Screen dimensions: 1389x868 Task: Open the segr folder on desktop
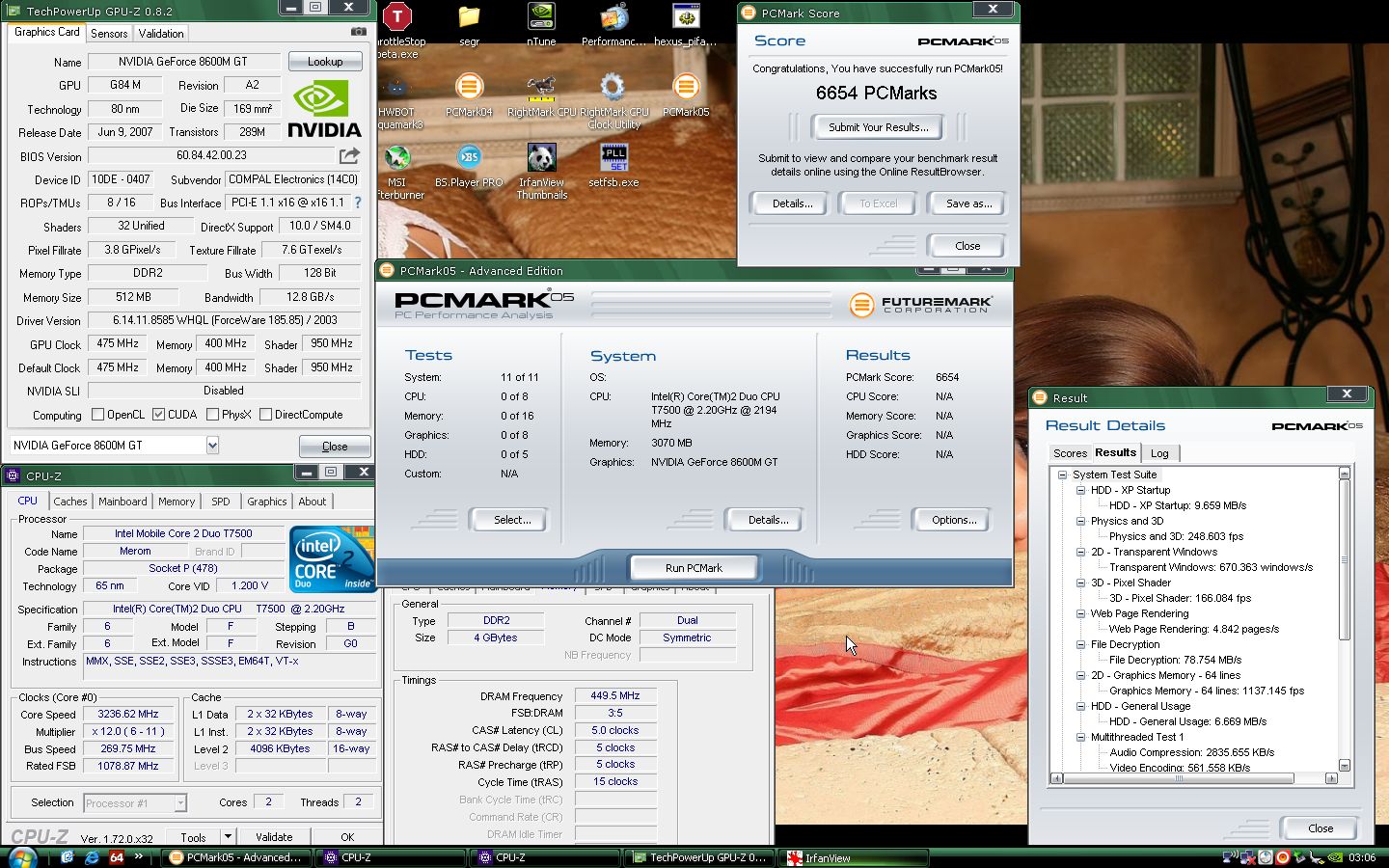tap(469, 17)
